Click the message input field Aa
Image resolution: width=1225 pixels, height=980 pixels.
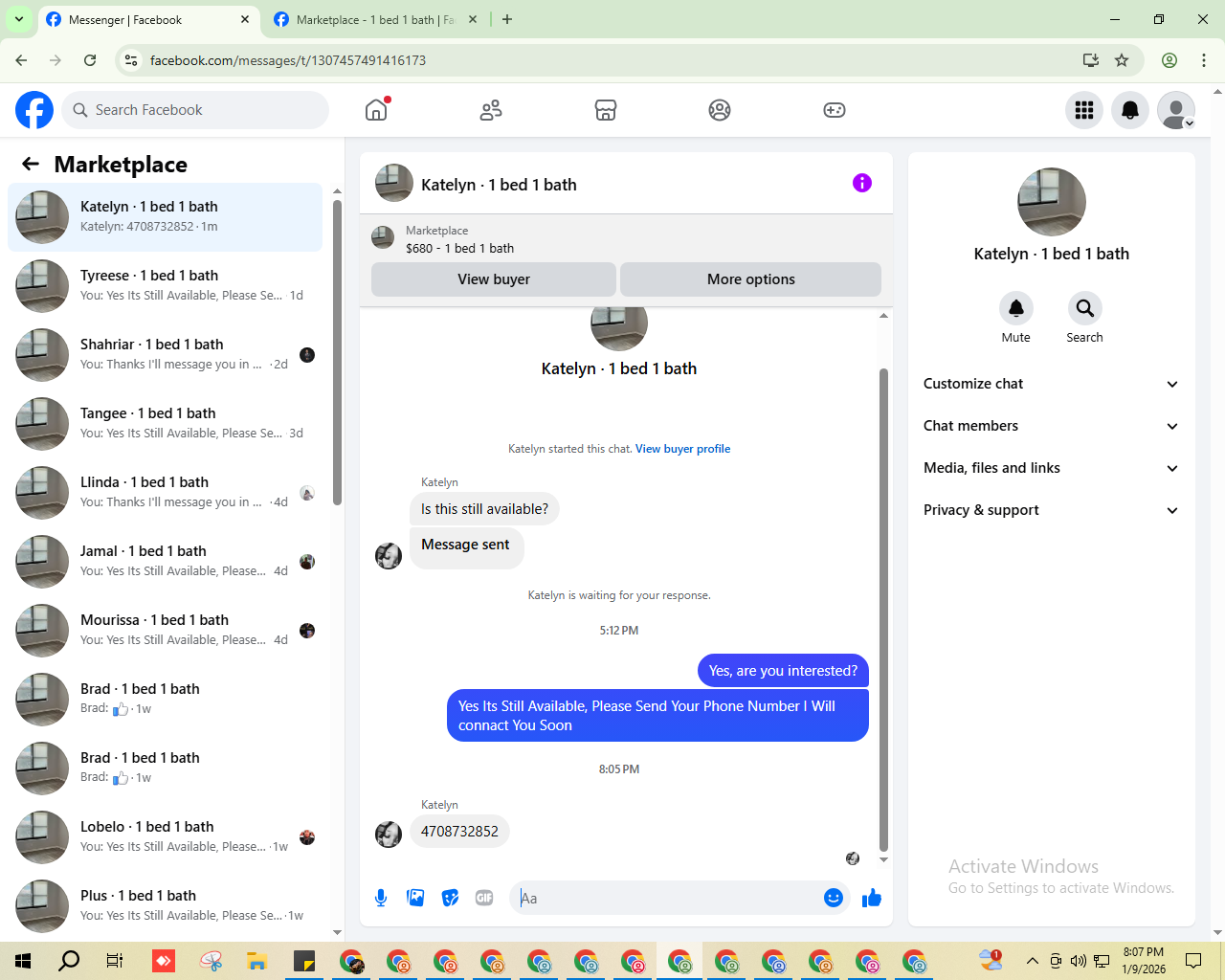(x=668, y=898)
